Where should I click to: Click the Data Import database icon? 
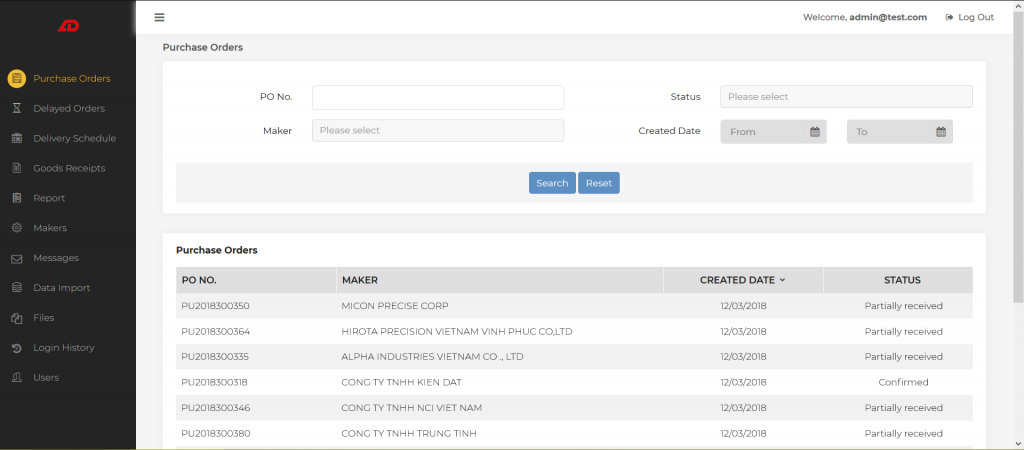point(16,288)
